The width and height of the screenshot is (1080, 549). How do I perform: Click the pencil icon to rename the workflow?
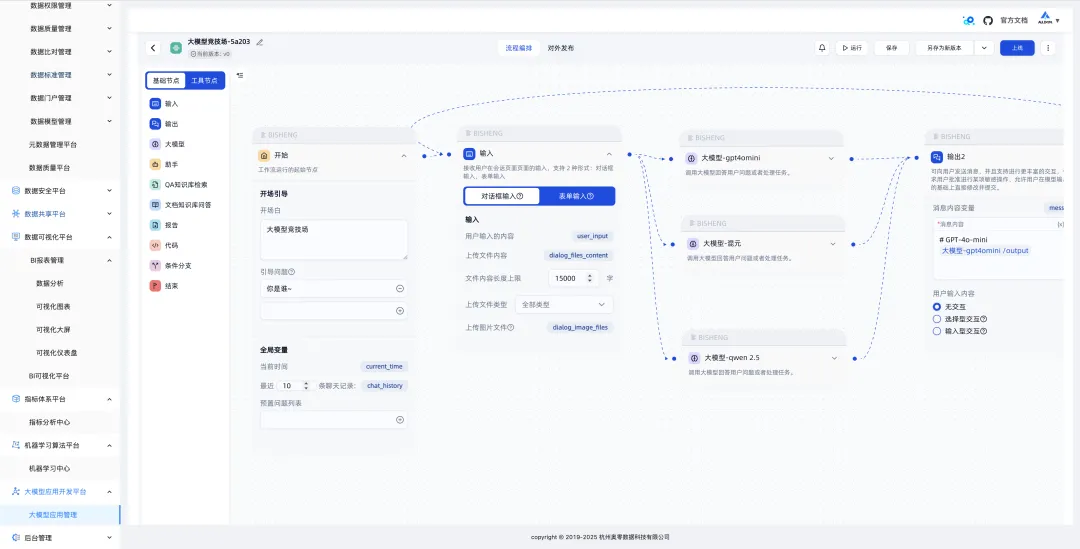[260, 42]
